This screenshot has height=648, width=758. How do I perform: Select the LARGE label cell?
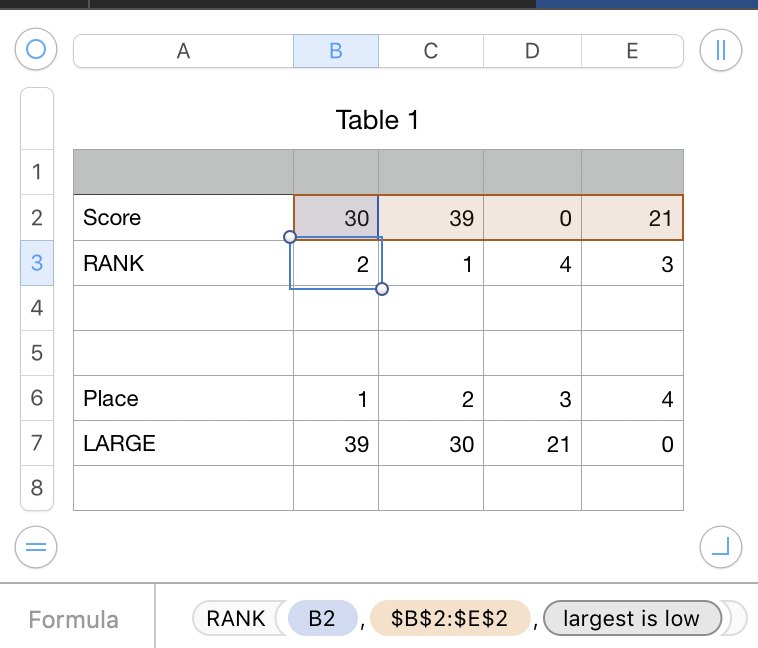pyautogui.click(x=183, y=443)
